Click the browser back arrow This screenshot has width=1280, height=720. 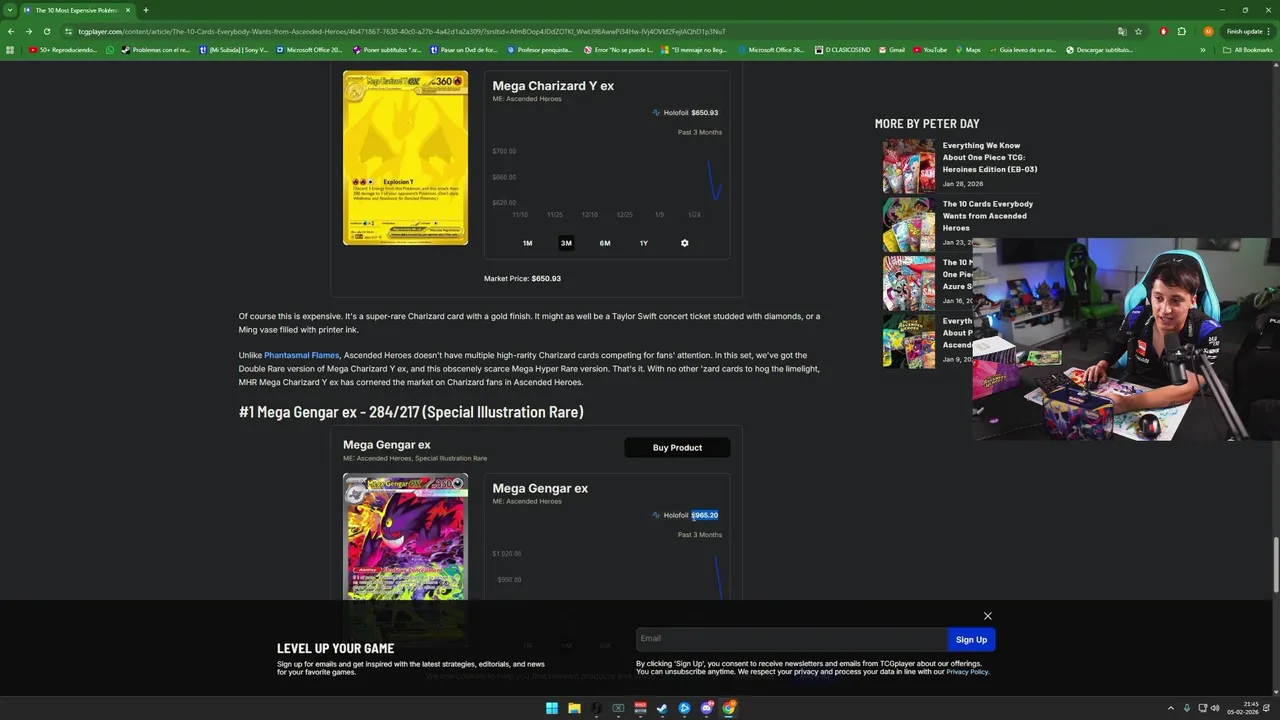pos(11,31)
